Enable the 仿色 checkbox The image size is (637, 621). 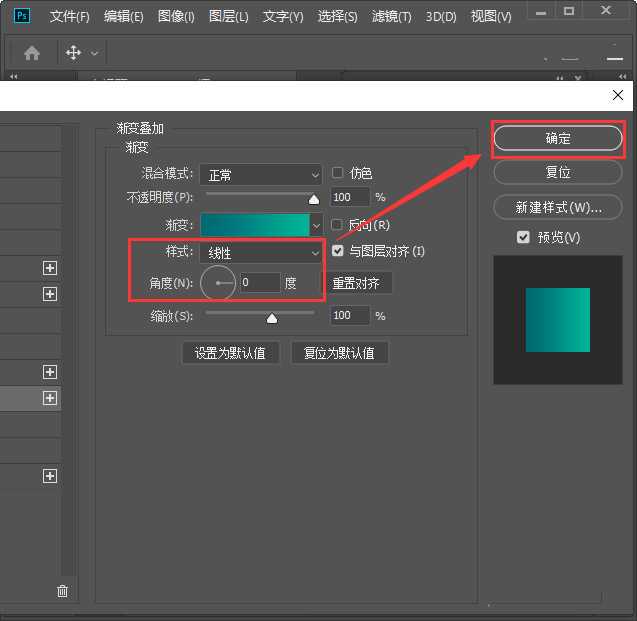point(338,173)
